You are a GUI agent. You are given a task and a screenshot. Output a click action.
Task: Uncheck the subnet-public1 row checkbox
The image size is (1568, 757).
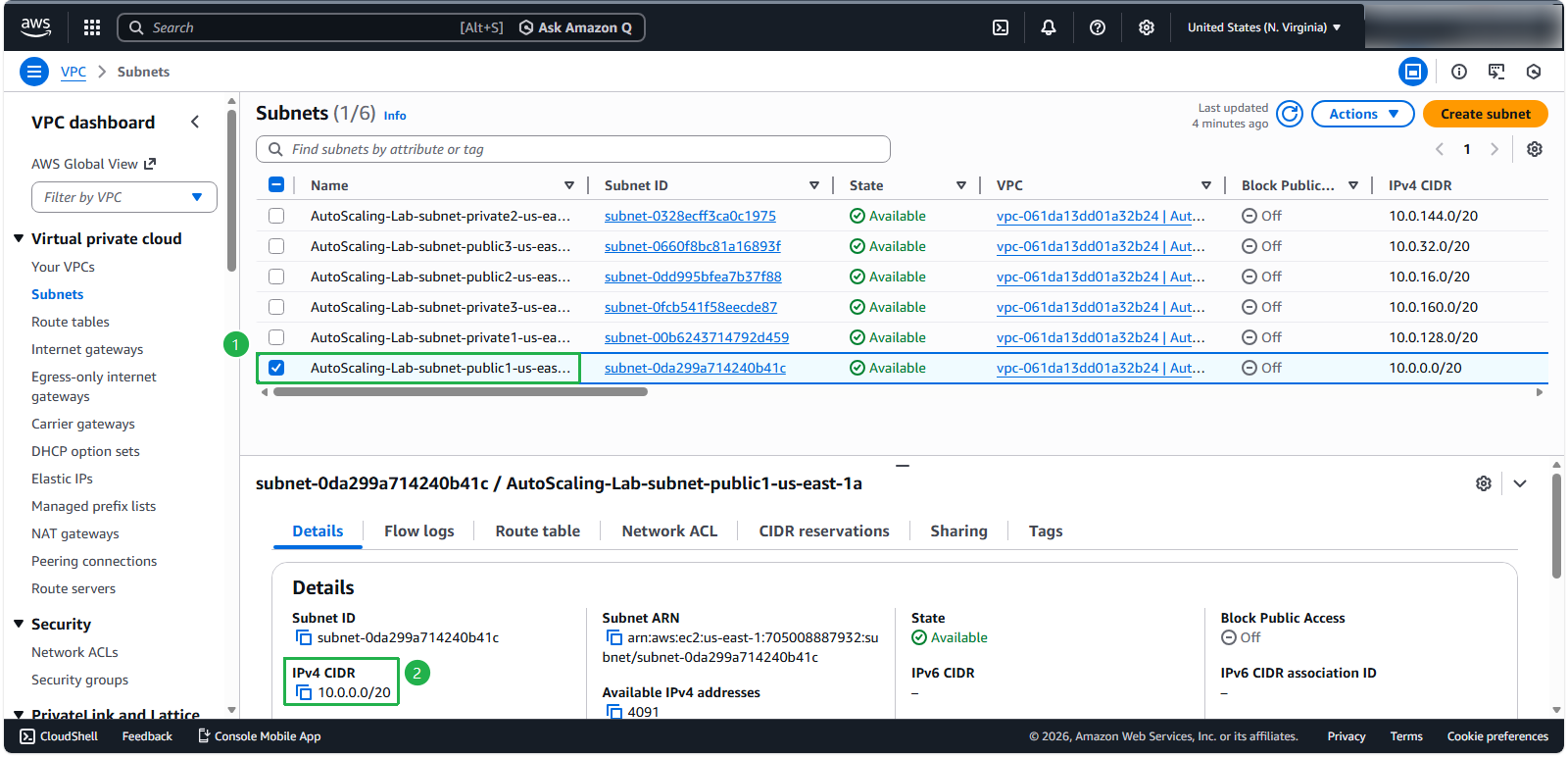pyautogui.click(x=276, y=368)
